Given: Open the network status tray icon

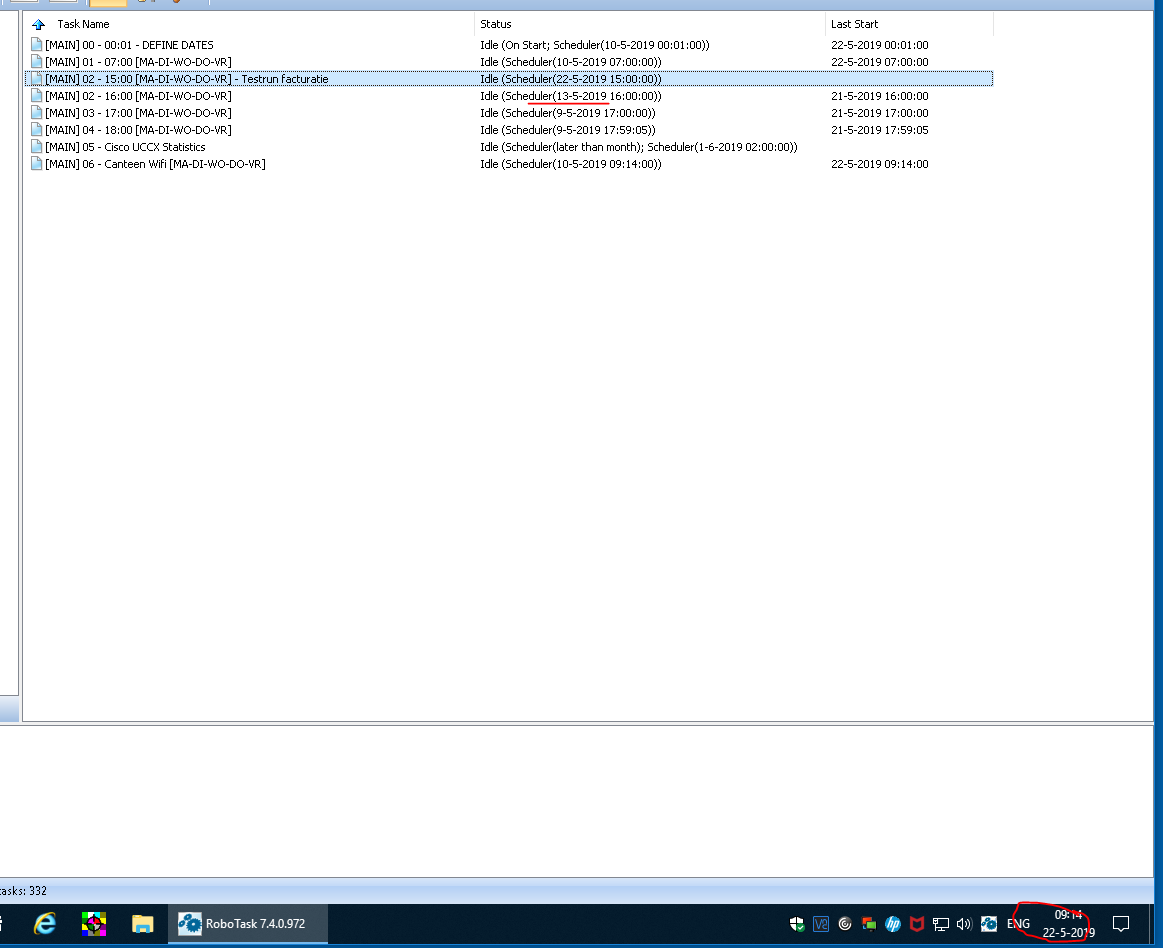Looking at the screenshot, I should point(941,924).
